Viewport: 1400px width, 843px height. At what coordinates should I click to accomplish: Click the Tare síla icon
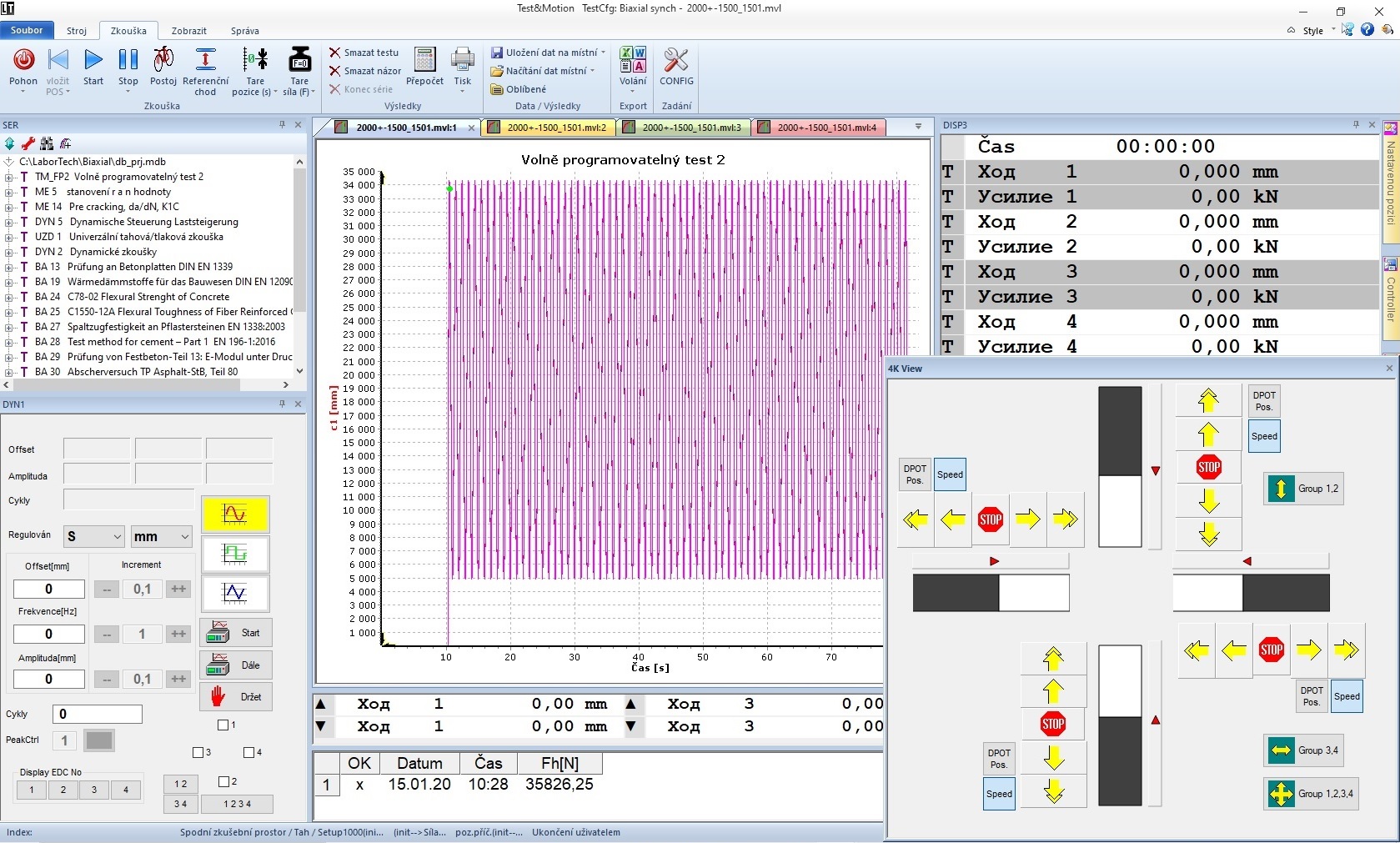click(299, 59)
